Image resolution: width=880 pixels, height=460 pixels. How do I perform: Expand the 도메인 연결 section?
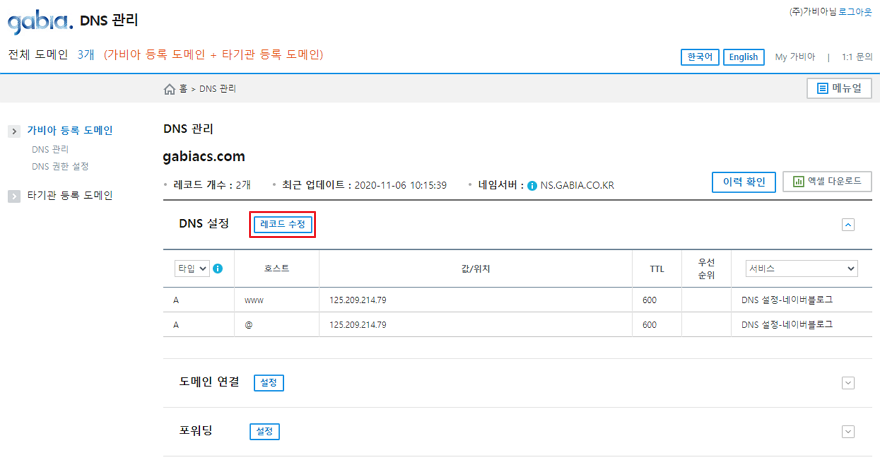pos(848,383)
